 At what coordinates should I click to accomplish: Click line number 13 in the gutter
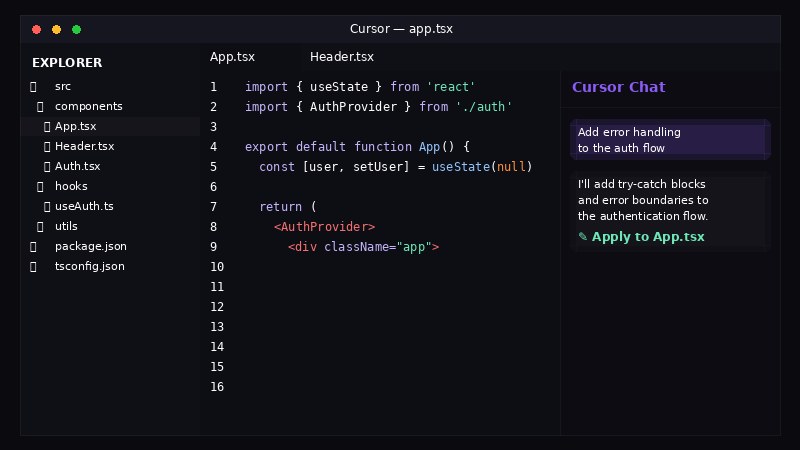coord(217,327)
